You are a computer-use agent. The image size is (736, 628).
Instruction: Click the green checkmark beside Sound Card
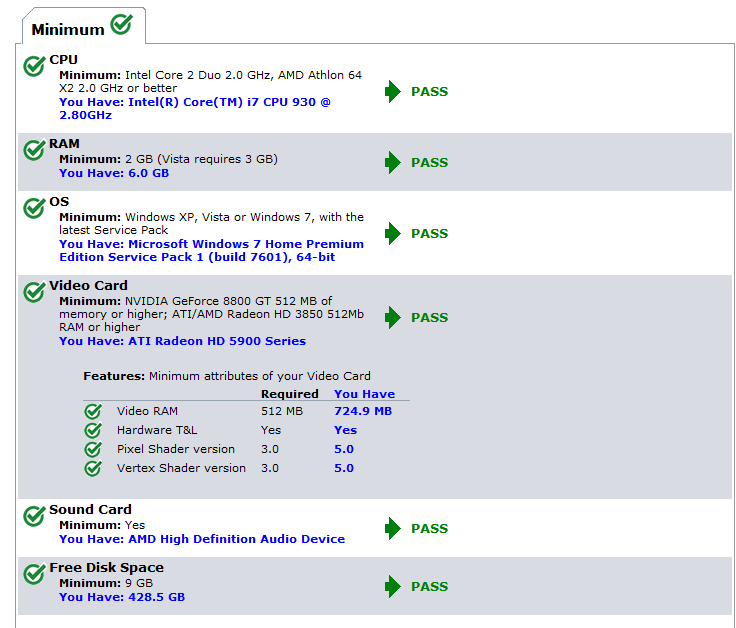click(34, 516)
